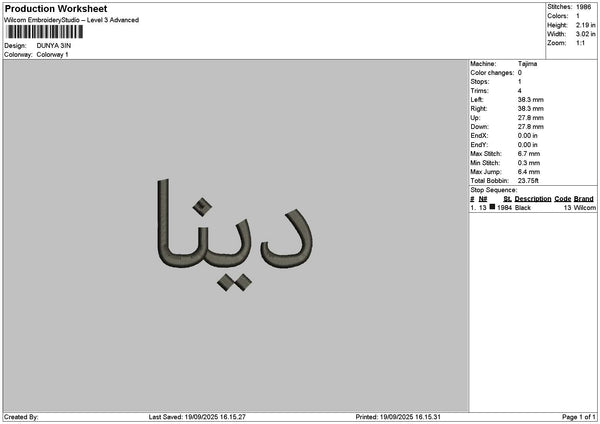The image size is (600, 424).
Task: Click 'Wilcom EmbroideryStudio – Level 3 Advanced' text
Action: pos(72,20)
